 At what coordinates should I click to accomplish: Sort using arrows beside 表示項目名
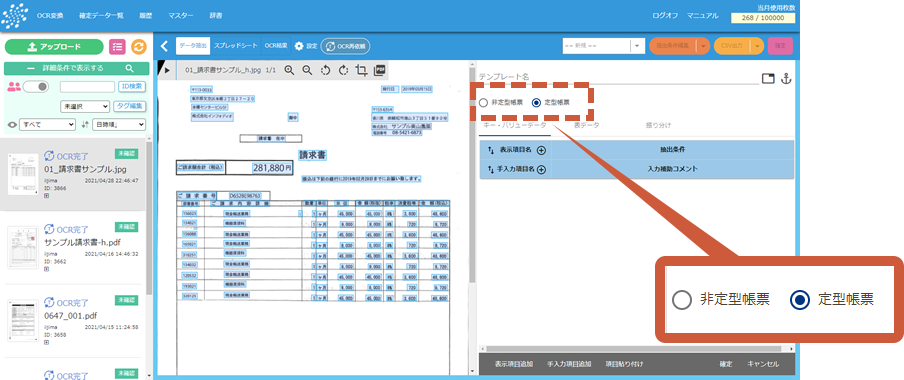[x=491, y=150]
